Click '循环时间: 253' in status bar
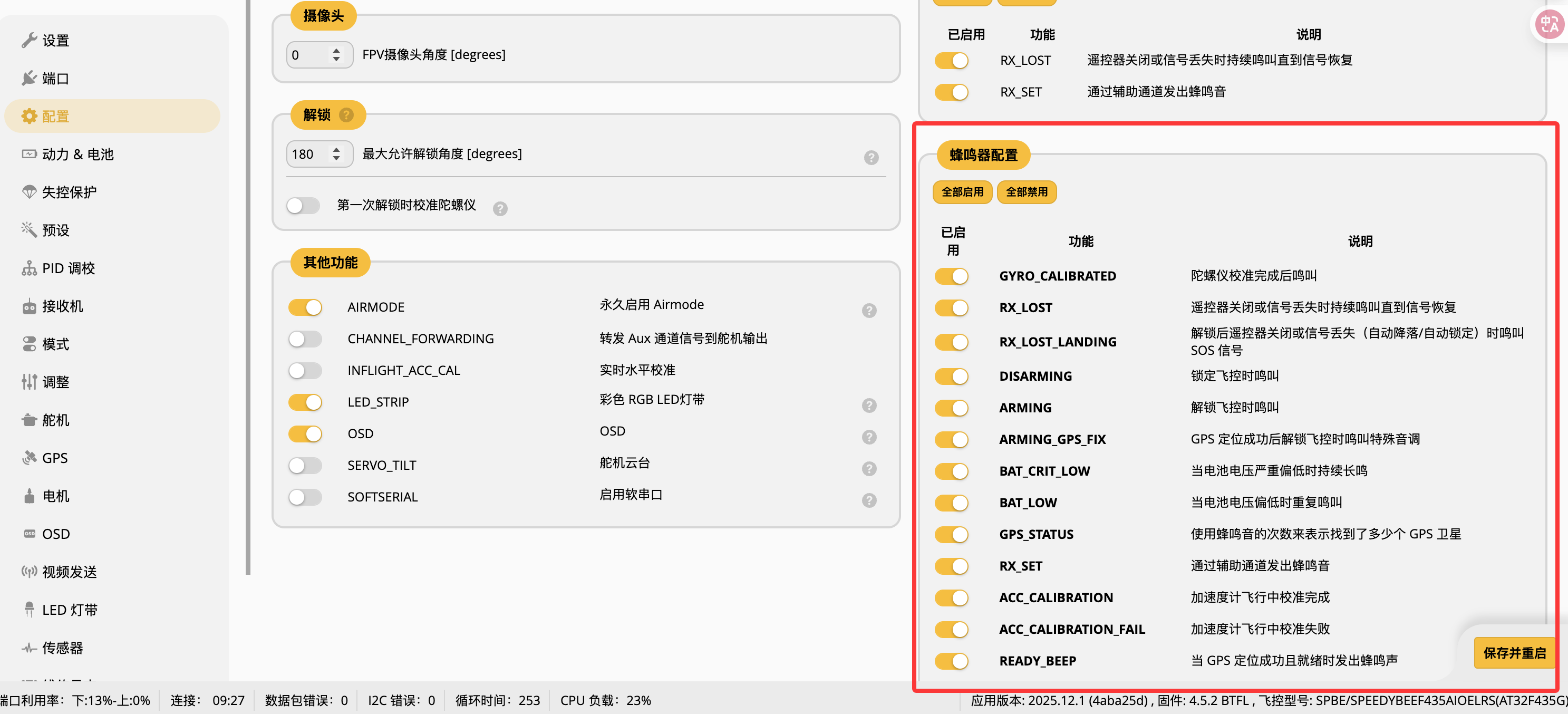This screenshot has width=1568, height=714. click(497, 701)
